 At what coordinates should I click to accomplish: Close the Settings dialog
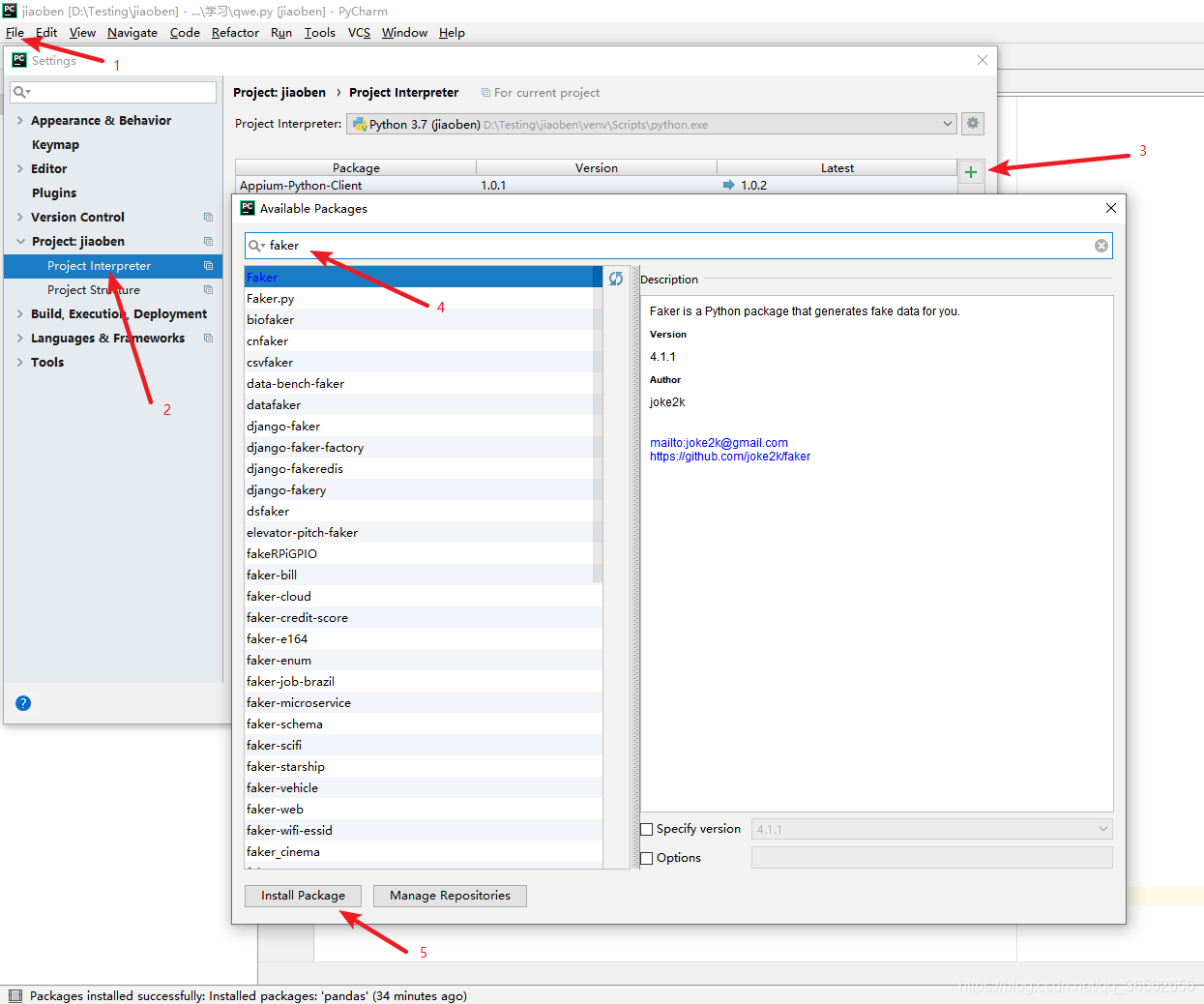pyautogui.click(x=983, y=60)
